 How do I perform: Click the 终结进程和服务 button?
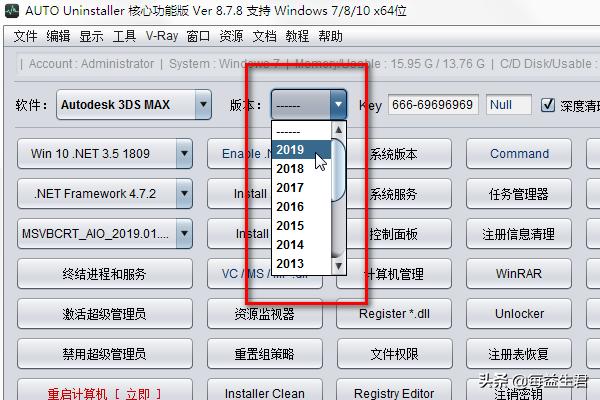(104, 274)
